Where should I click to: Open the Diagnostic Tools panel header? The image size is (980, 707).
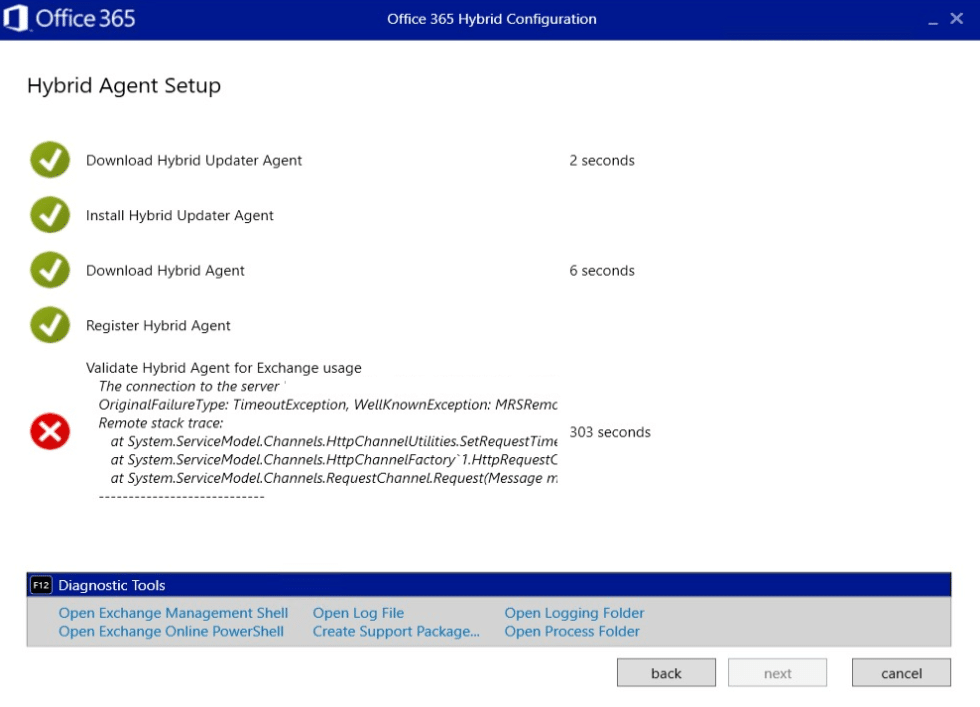(114, 585)
